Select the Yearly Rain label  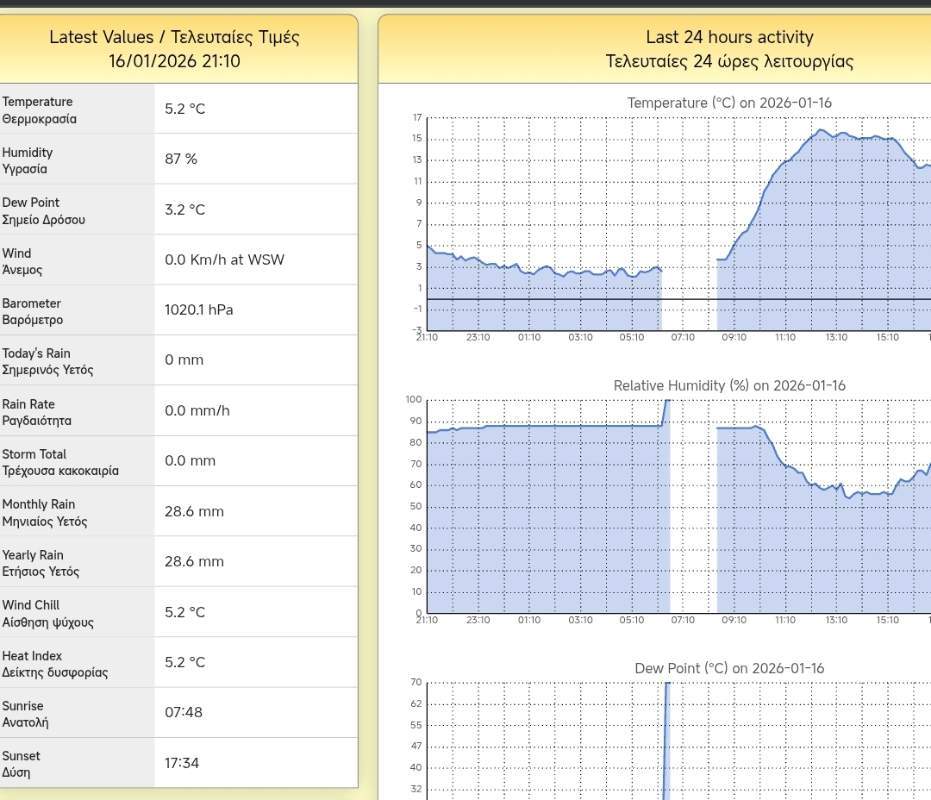click(x=40, y=563)
